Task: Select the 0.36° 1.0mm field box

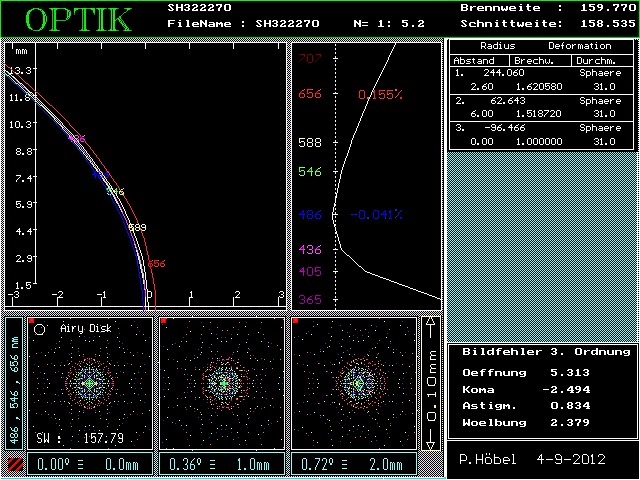Action: click(x=219, y=464)
